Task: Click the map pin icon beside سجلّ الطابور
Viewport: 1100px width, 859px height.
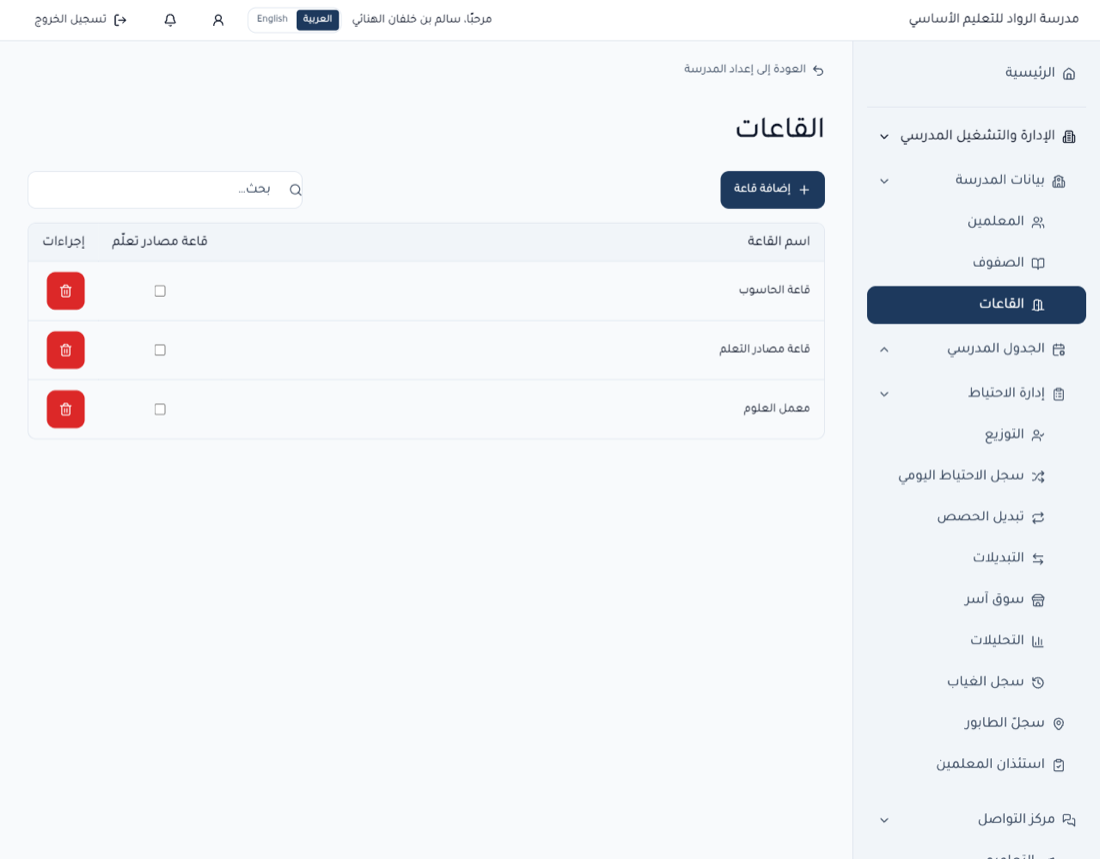Action: pyautogui.click(x=1059, y=724)
